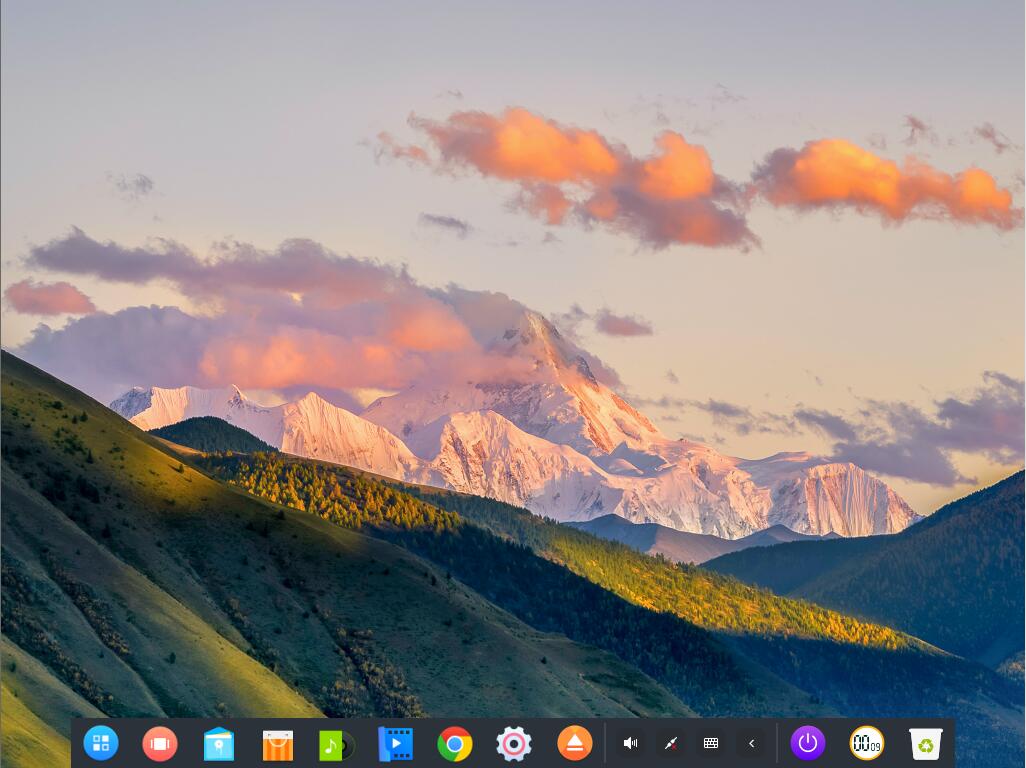Open Google Chrome browser
Screen dimensions: 1026x768
(455, 743)
